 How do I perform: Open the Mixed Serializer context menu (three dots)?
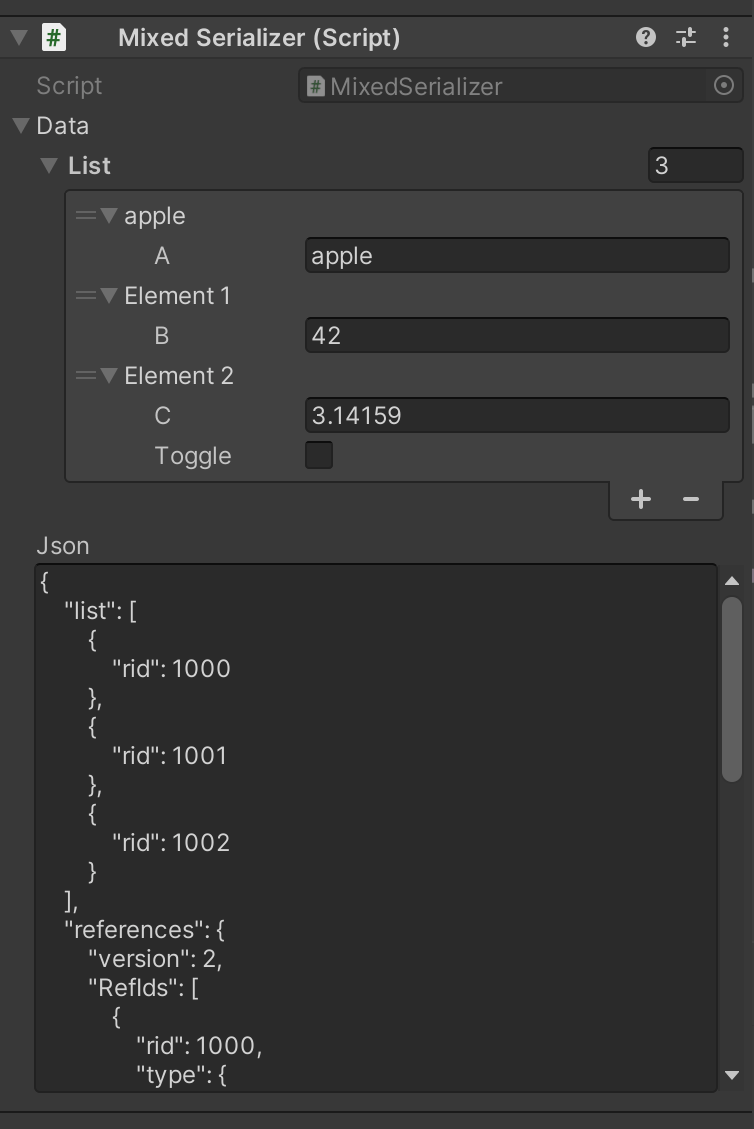[x=724, y=37]
